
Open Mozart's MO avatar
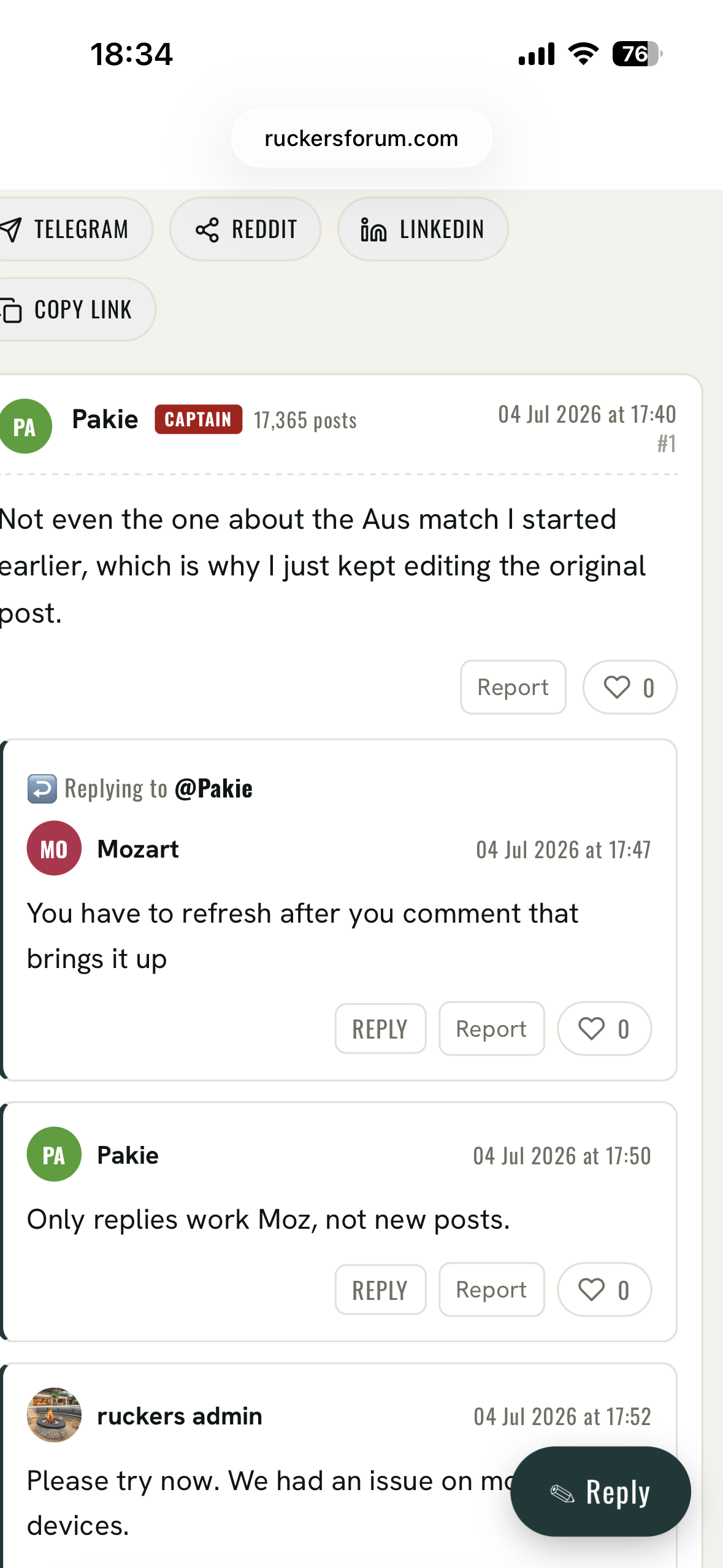pos(54,848)
